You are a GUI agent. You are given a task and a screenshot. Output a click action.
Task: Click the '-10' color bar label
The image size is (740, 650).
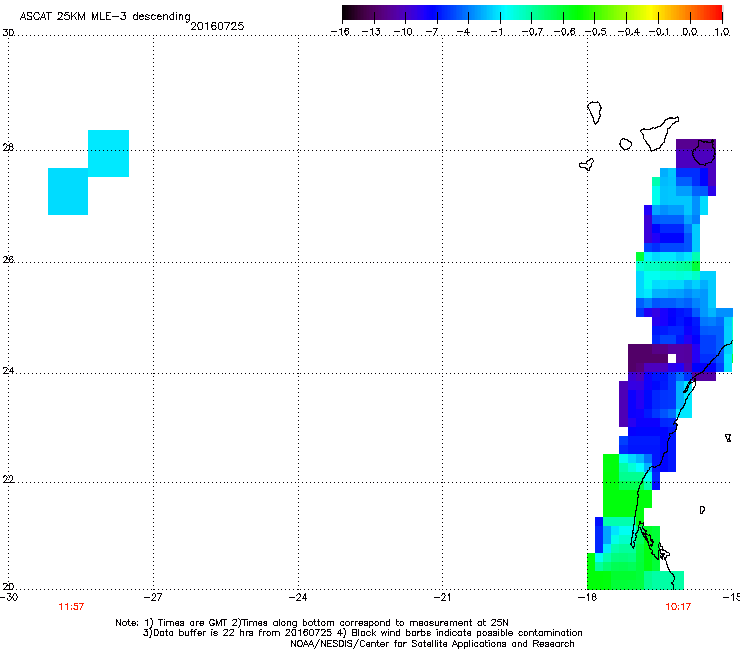pyautogui.click(x=403, y=32)
